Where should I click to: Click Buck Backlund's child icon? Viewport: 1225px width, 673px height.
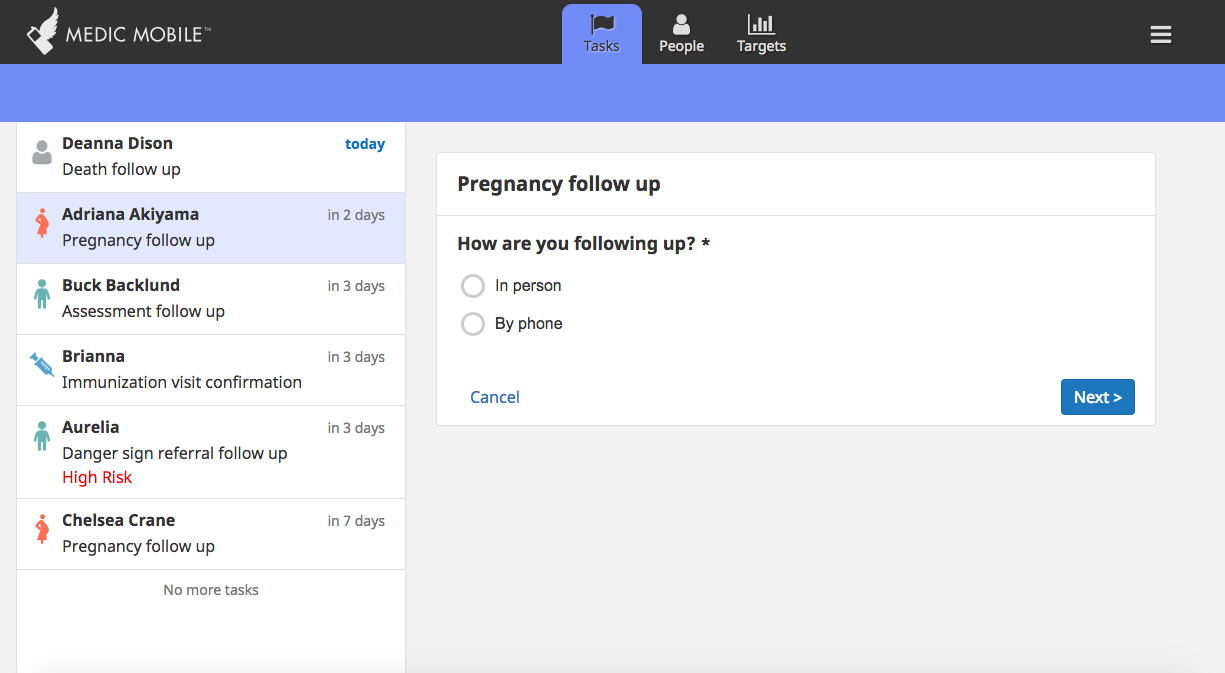point(42,294)
